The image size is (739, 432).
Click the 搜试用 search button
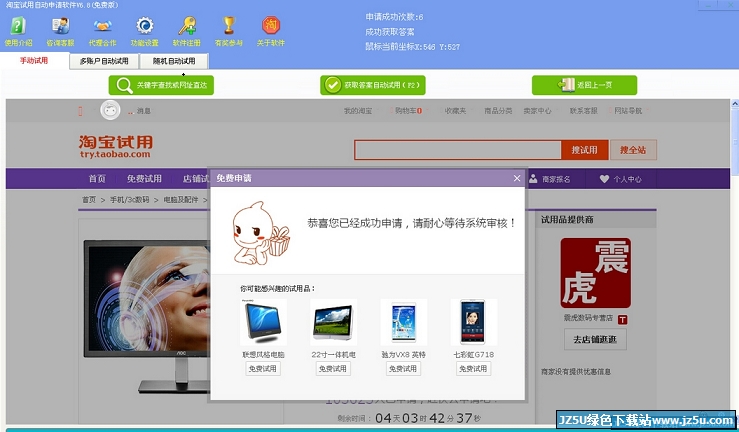point(584,150)
